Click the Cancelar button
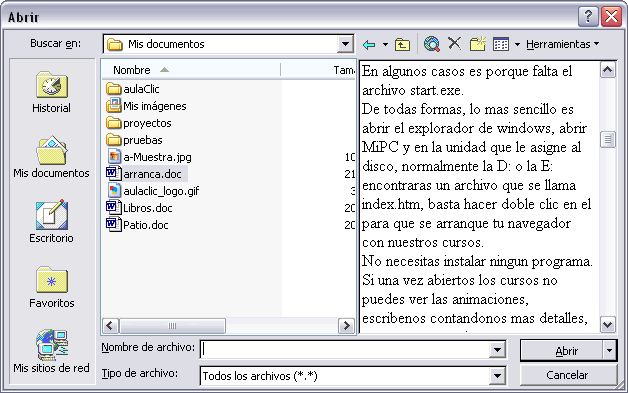This screenshot has height=393, width=628. 568,375
